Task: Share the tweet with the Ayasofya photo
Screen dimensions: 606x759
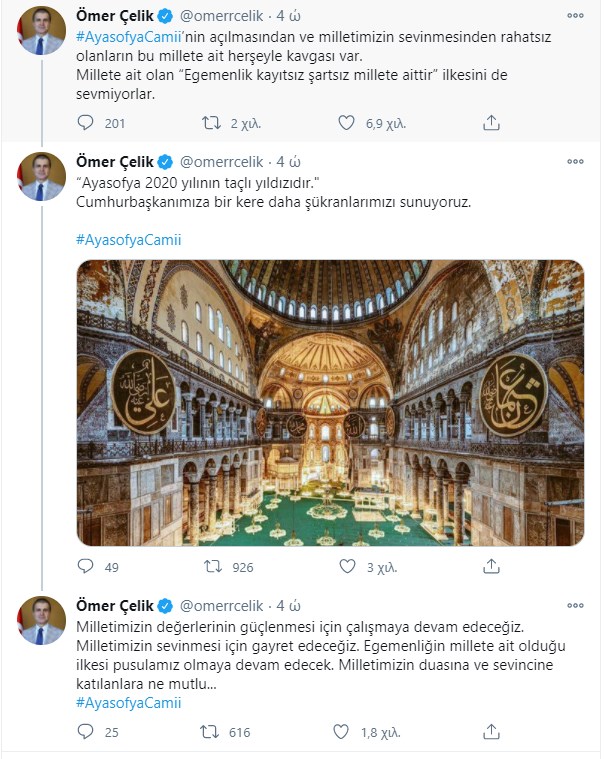Action: click(491, 567)
